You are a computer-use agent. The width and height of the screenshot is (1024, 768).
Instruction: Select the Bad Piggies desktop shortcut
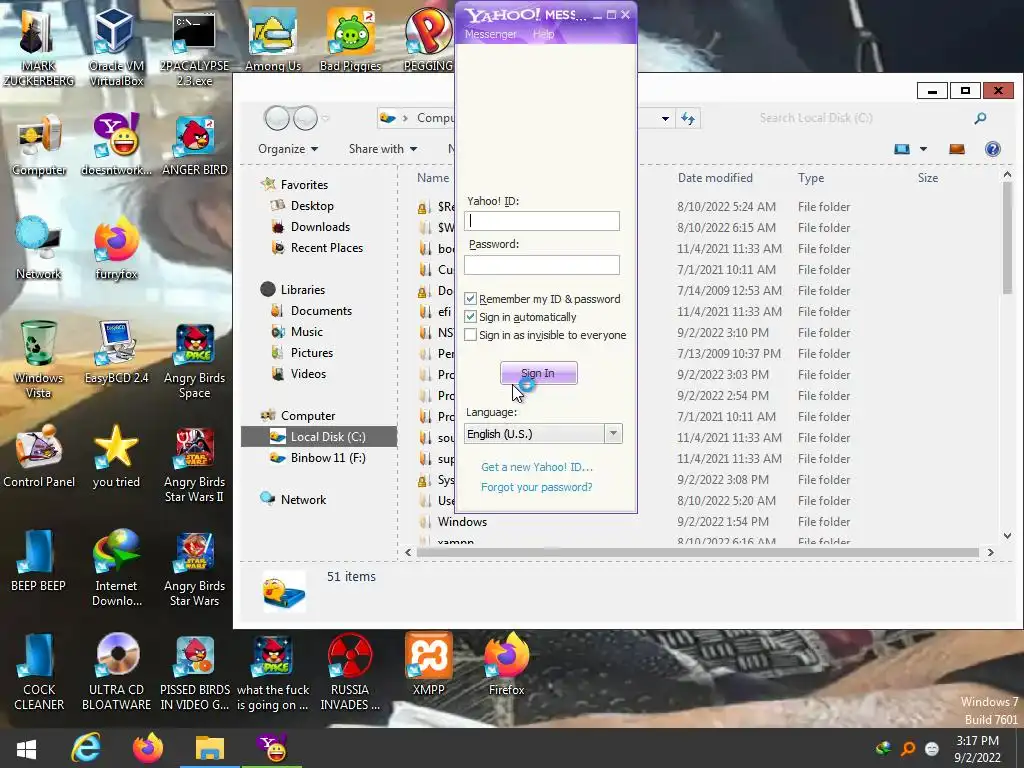(x=350, y=40)
